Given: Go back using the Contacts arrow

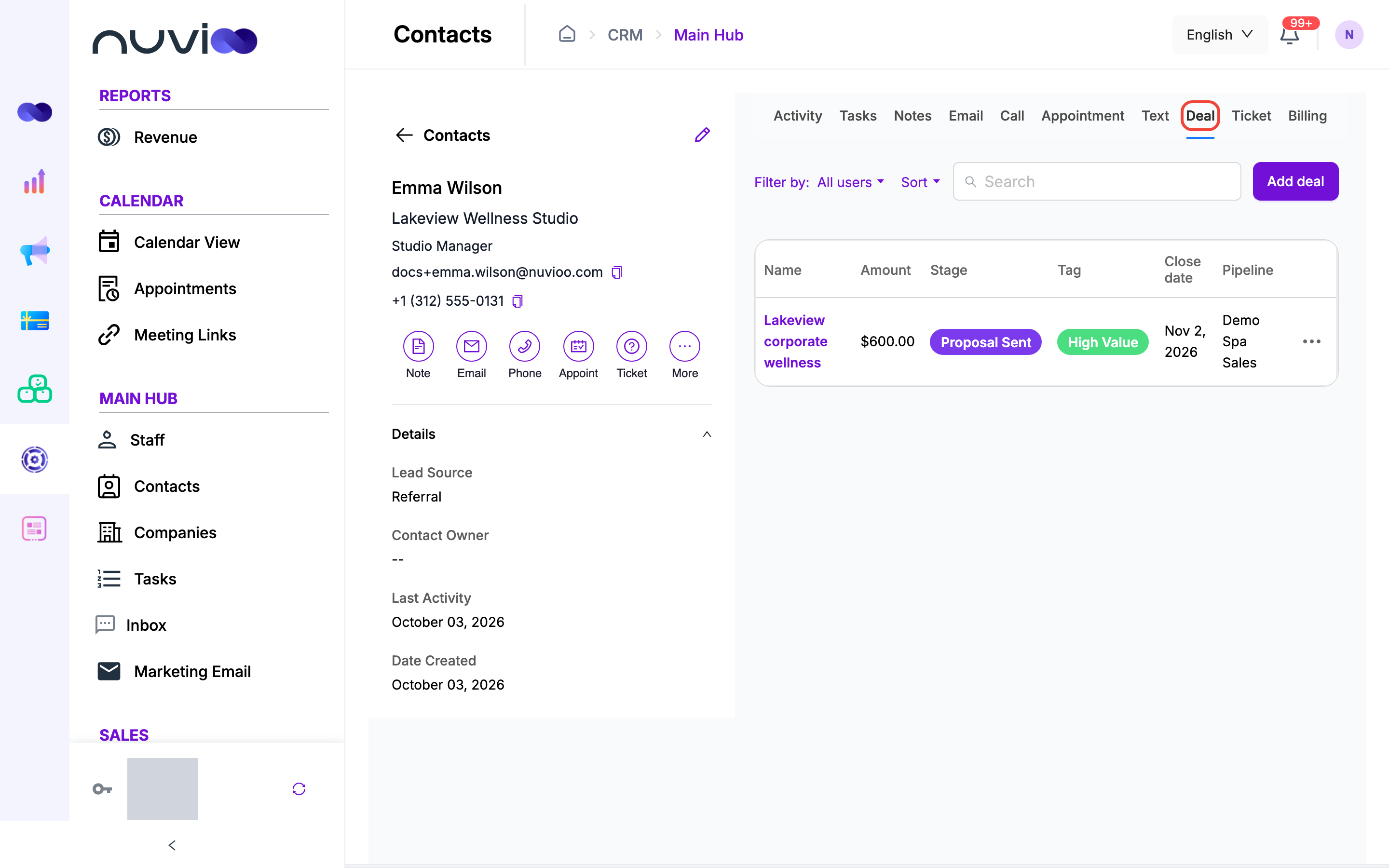Looking at the screenshot, I should (404, 135).
